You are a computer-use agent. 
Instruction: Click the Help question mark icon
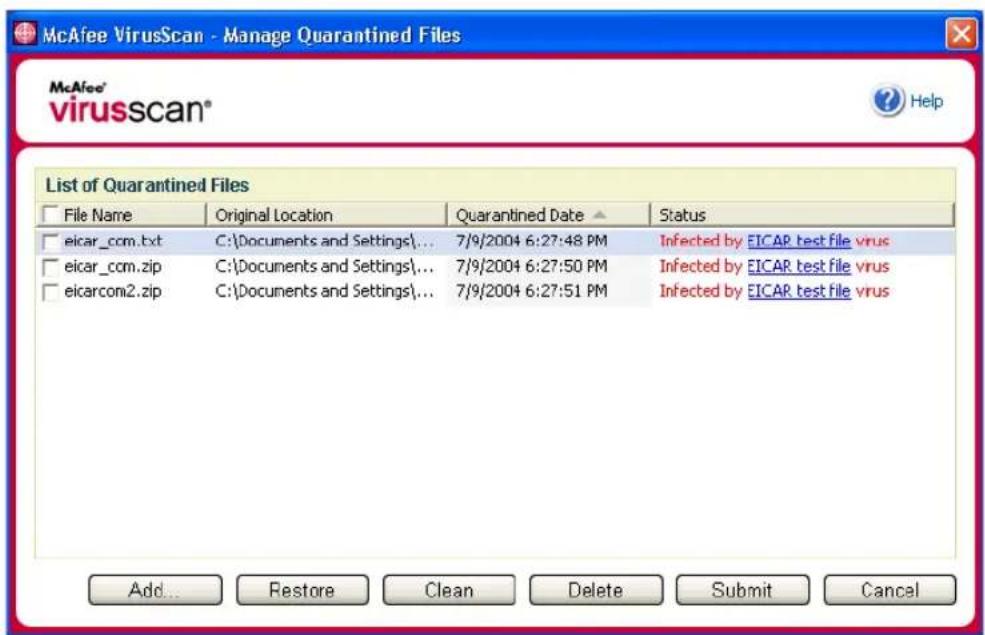887,100
